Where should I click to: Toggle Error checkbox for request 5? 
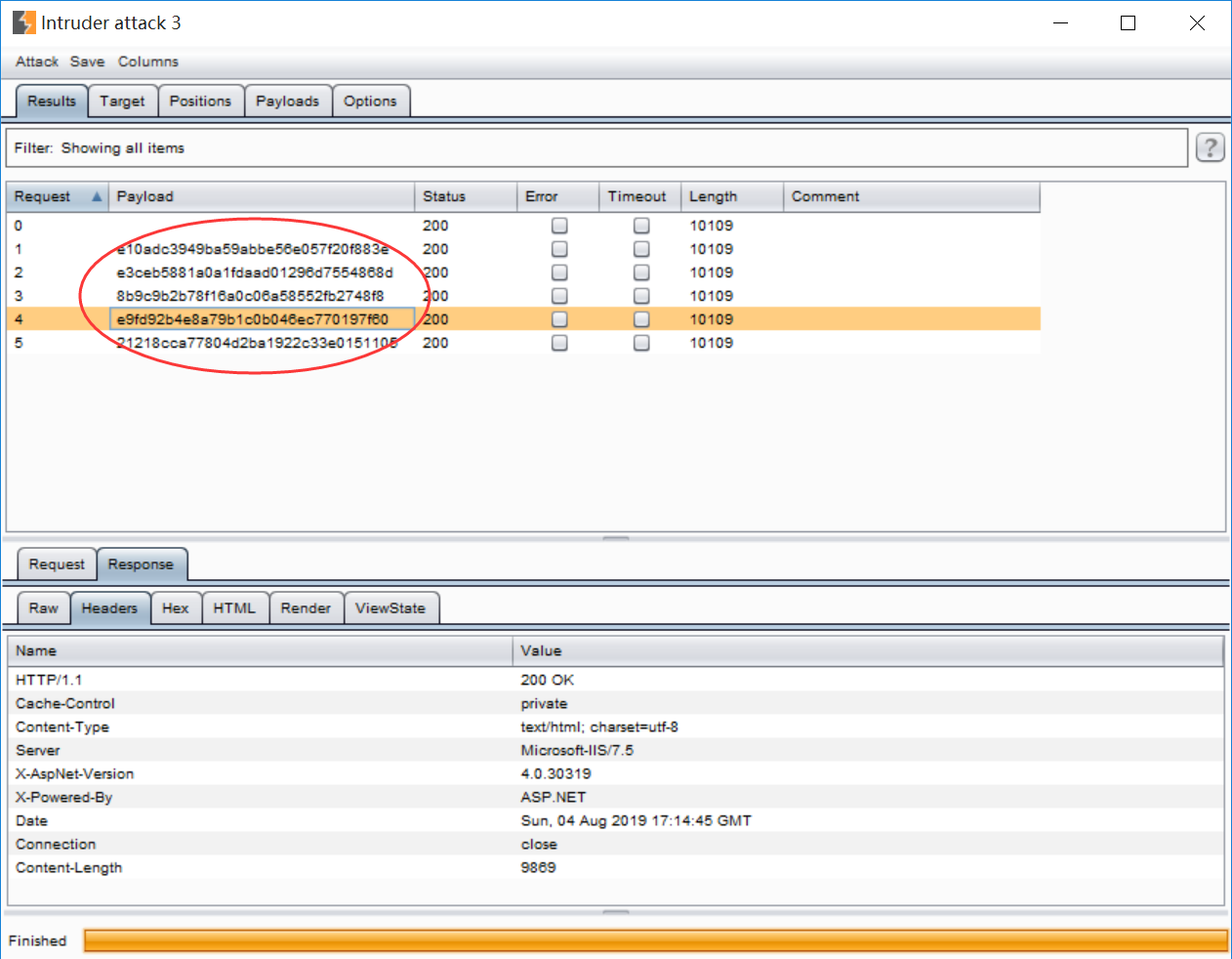coord(559,343)
